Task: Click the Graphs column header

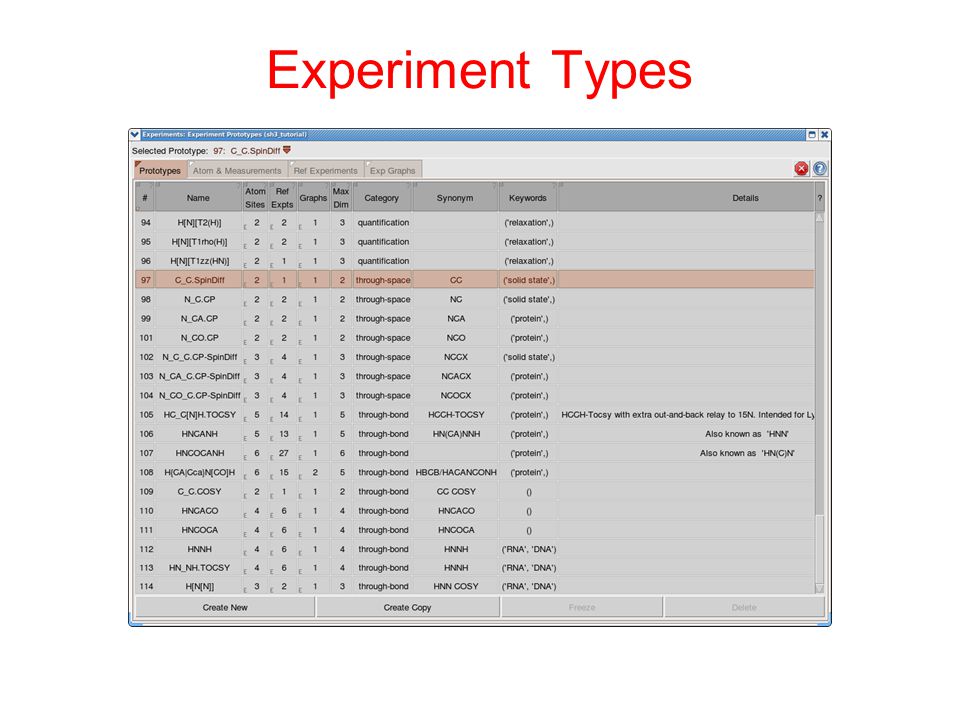Action: click(313, 198)
